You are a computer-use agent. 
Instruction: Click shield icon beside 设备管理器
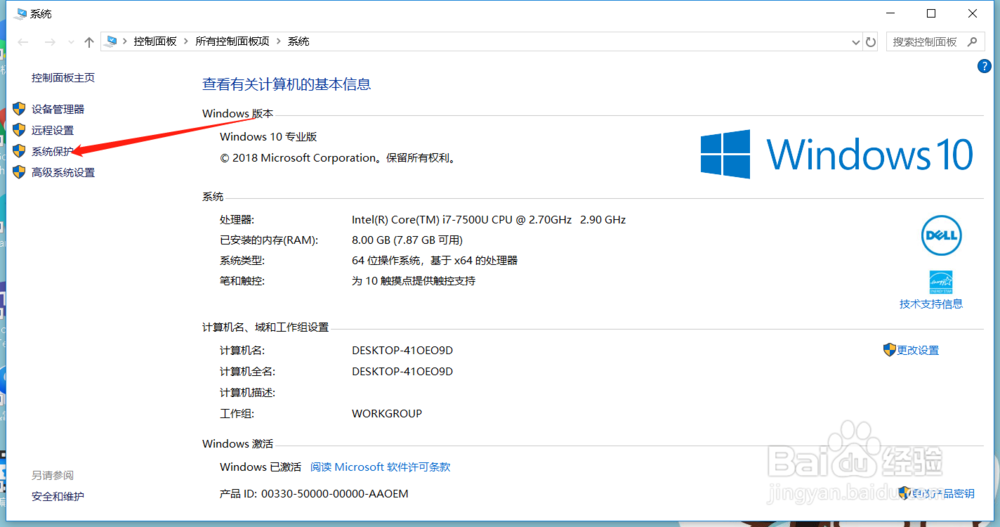click(19, 109)
